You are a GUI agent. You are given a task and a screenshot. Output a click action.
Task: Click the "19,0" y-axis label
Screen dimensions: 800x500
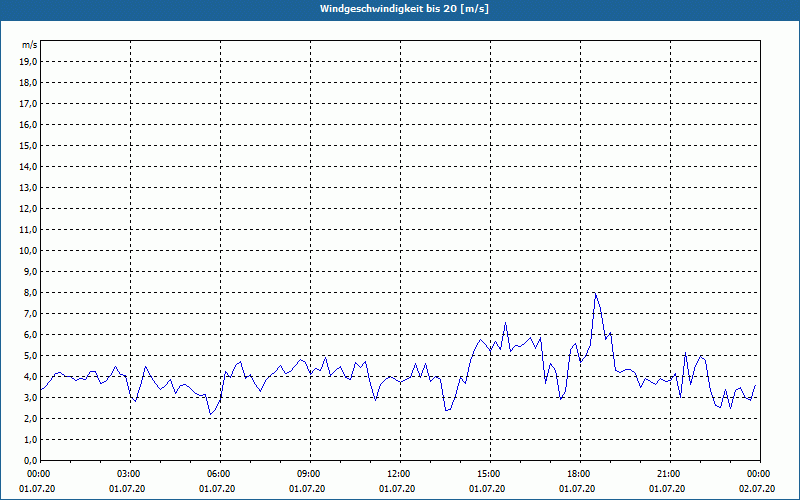pyautogui.click(x=28, y=62)
